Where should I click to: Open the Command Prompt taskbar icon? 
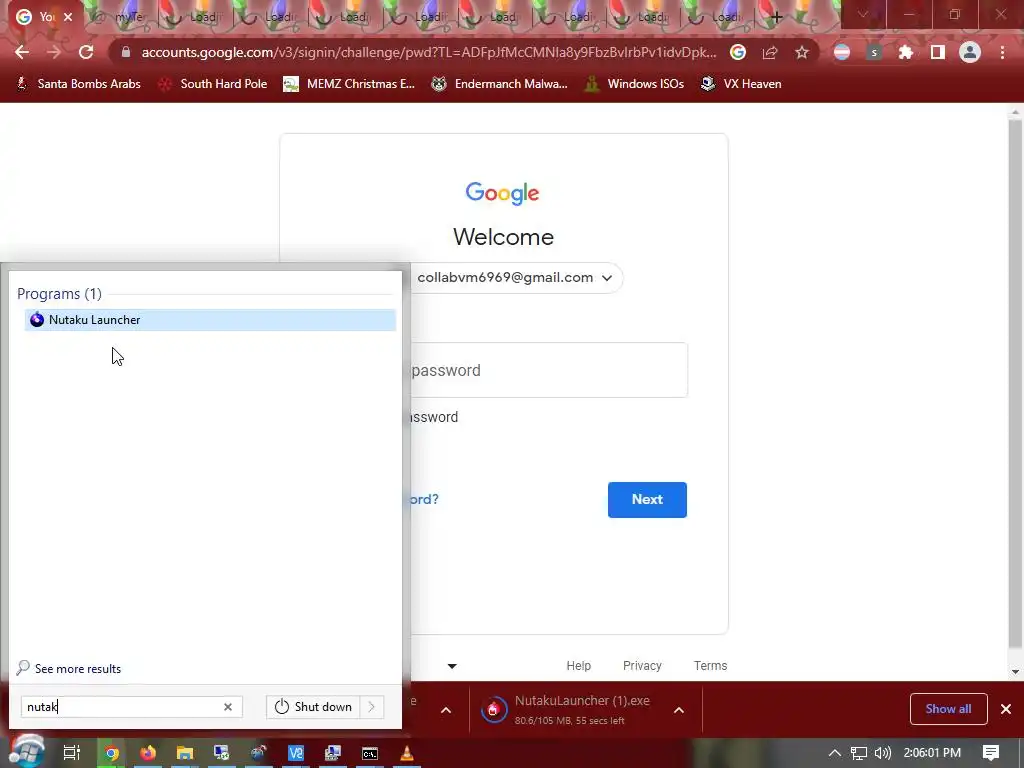(370, 753)
